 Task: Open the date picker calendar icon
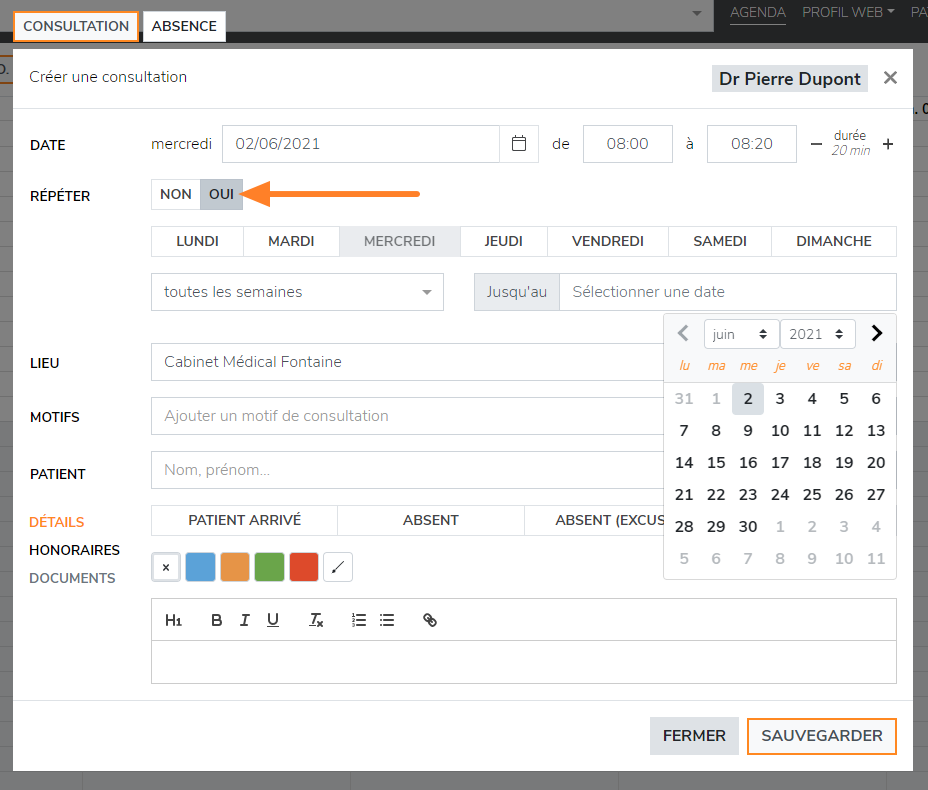click(x=519, y=144)
